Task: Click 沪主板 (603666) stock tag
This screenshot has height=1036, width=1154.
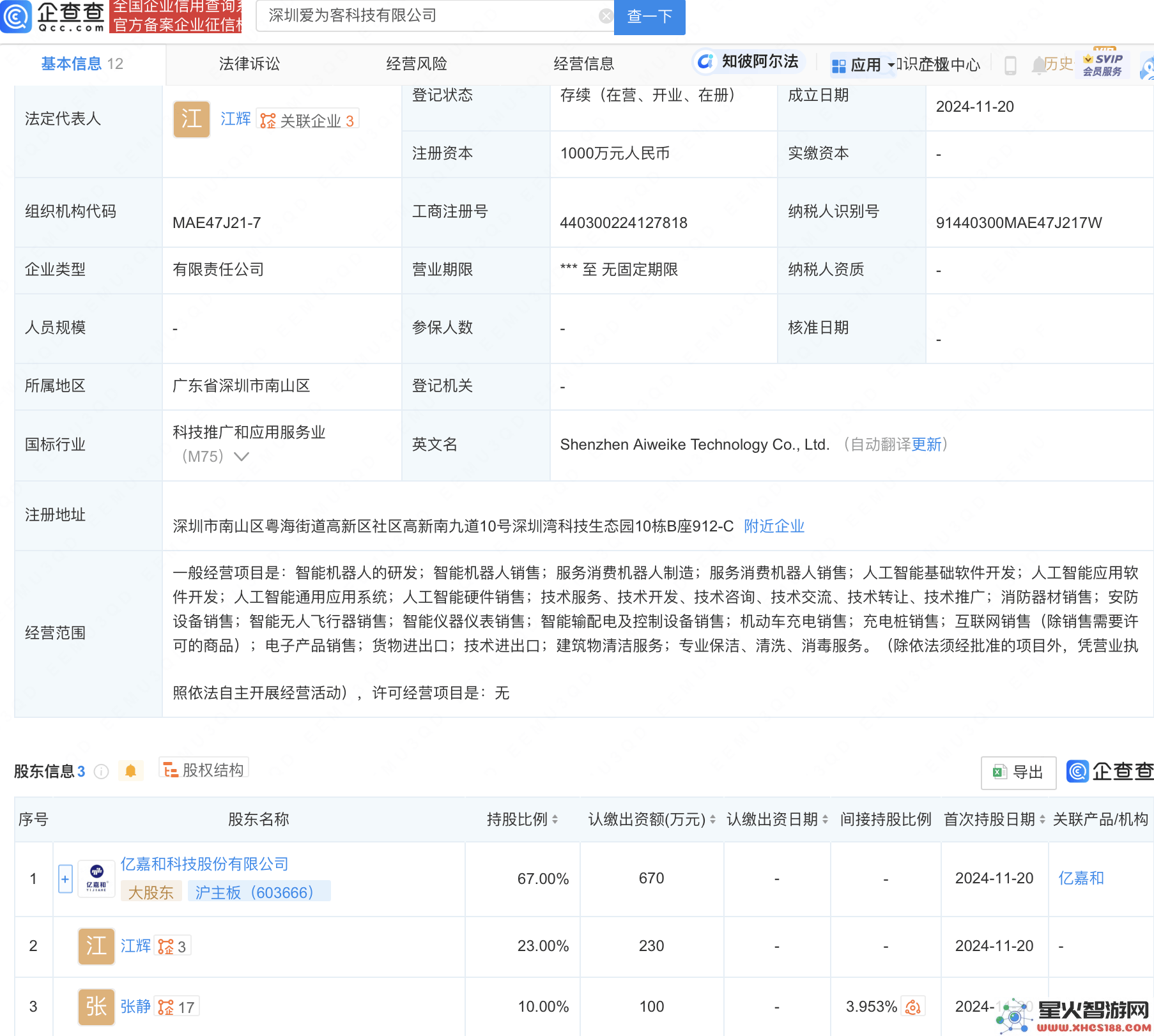Action: coord(259,892)
